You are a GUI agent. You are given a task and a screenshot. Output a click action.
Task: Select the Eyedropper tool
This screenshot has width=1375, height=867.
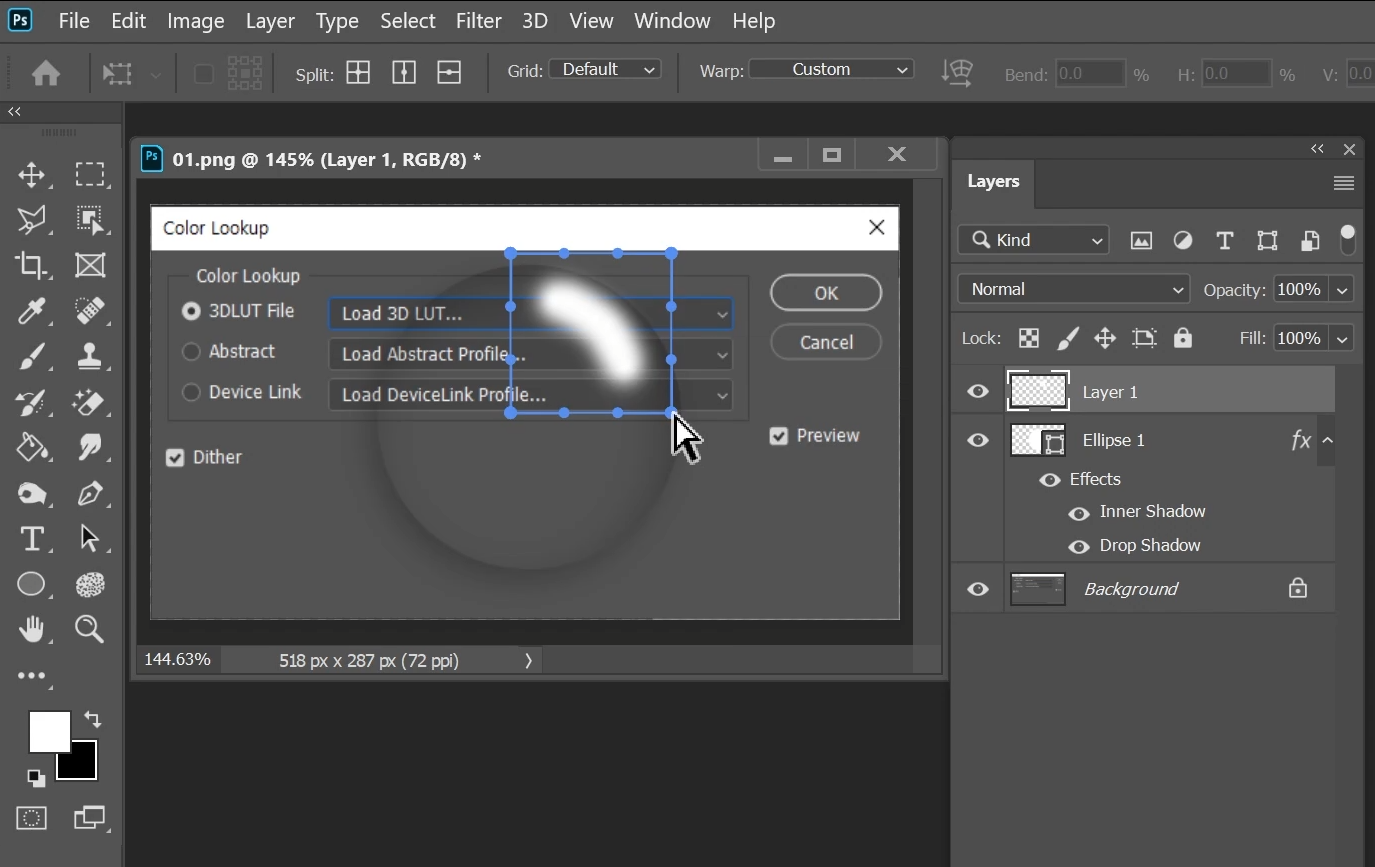[31, 311]
